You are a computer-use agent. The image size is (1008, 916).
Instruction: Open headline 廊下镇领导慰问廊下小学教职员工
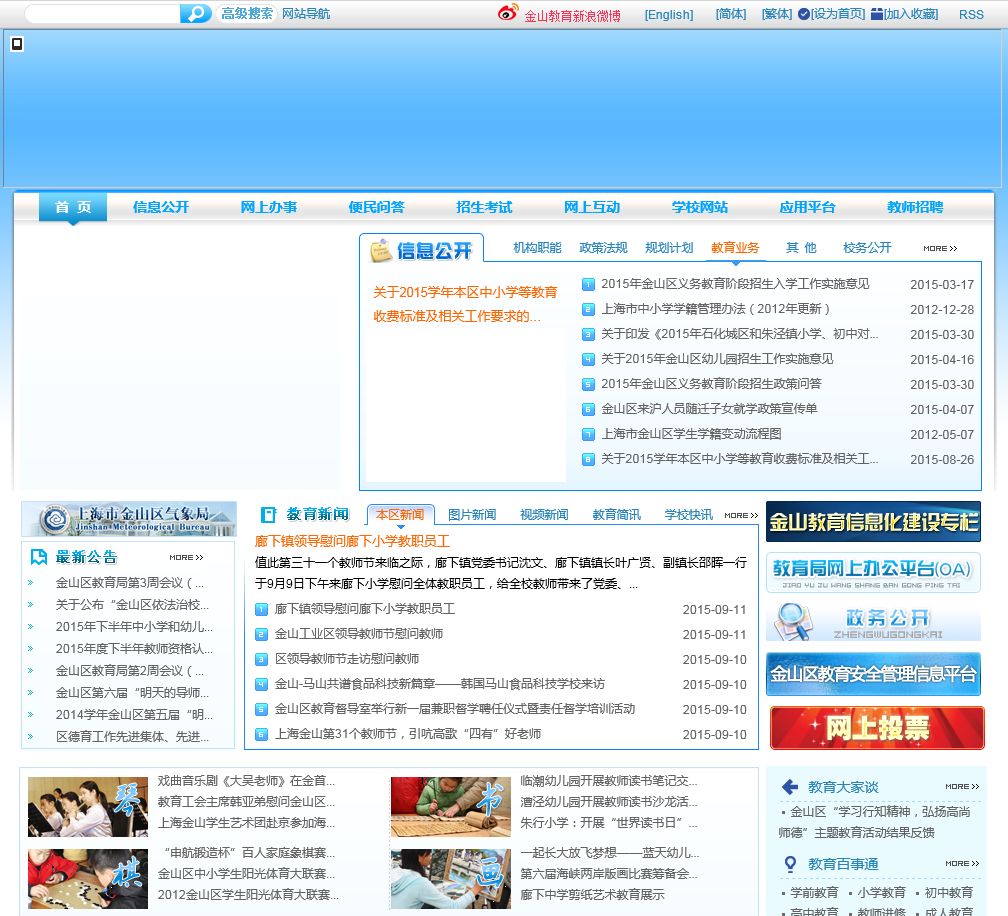pyautogui.click(x=352, y=541)
